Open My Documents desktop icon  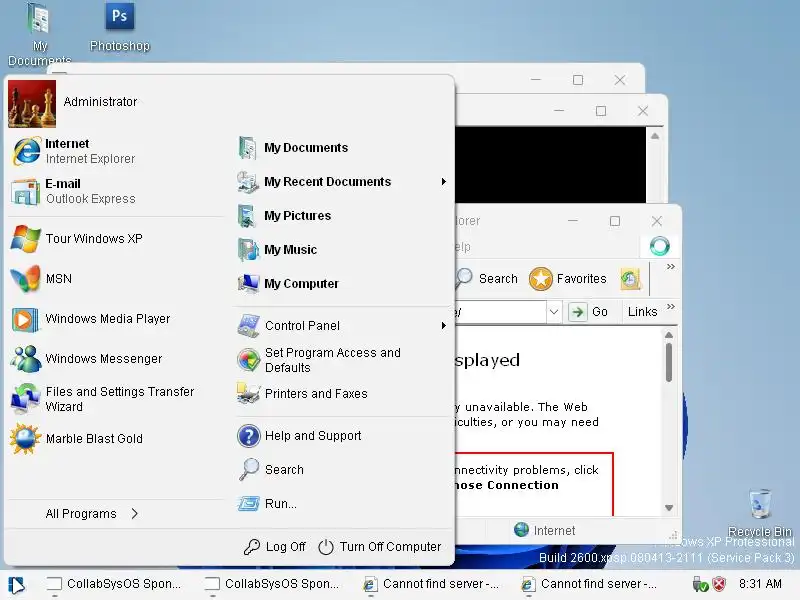(39, 34)
